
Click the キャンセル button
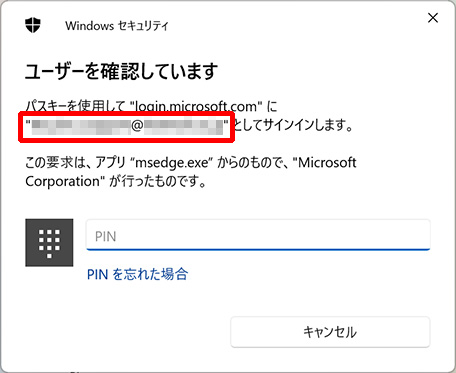(330, 332)
